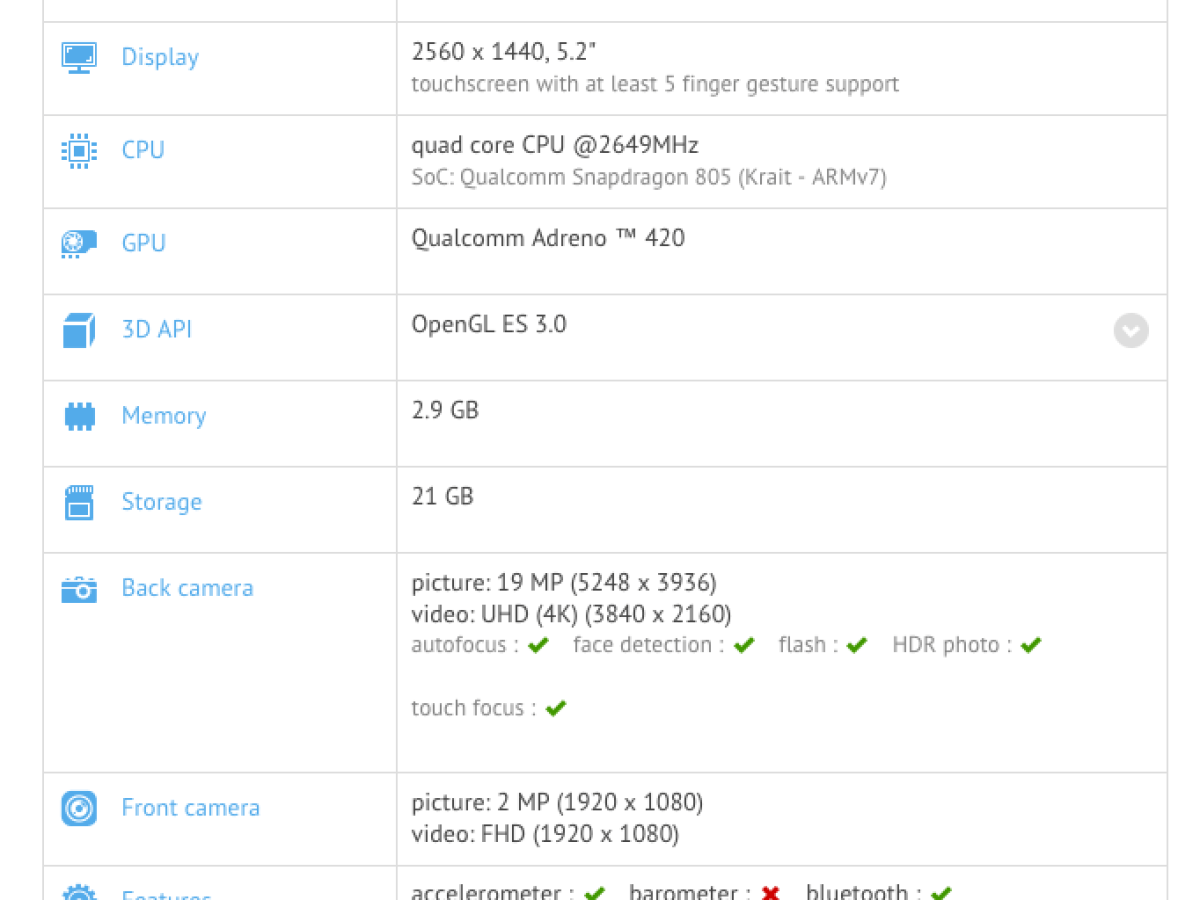Expand the OpenGL ES 3.0 details arrow
1200x900 pixels.
point(1131,330)
